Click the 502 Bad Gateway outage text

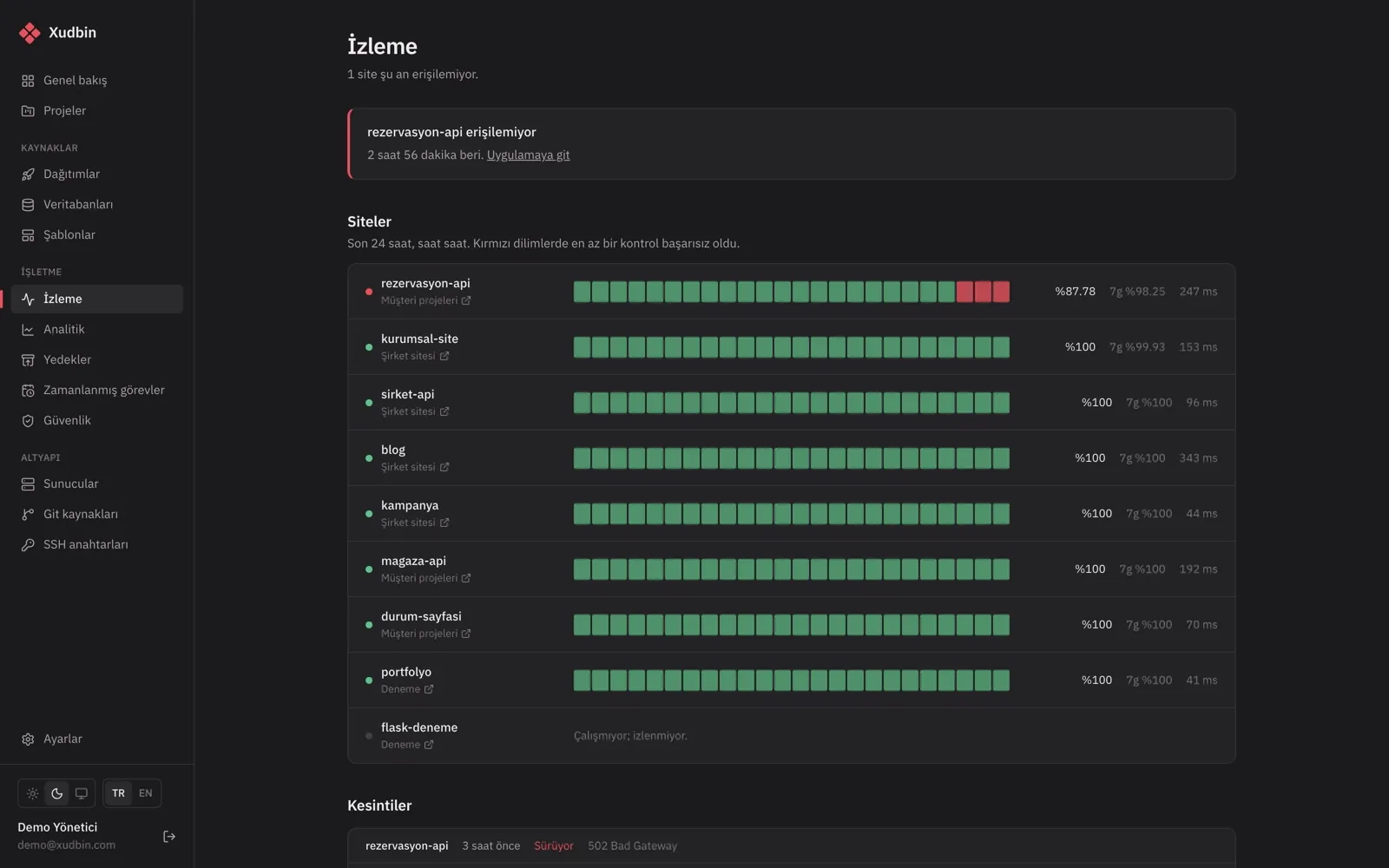[x=632, y=845]
